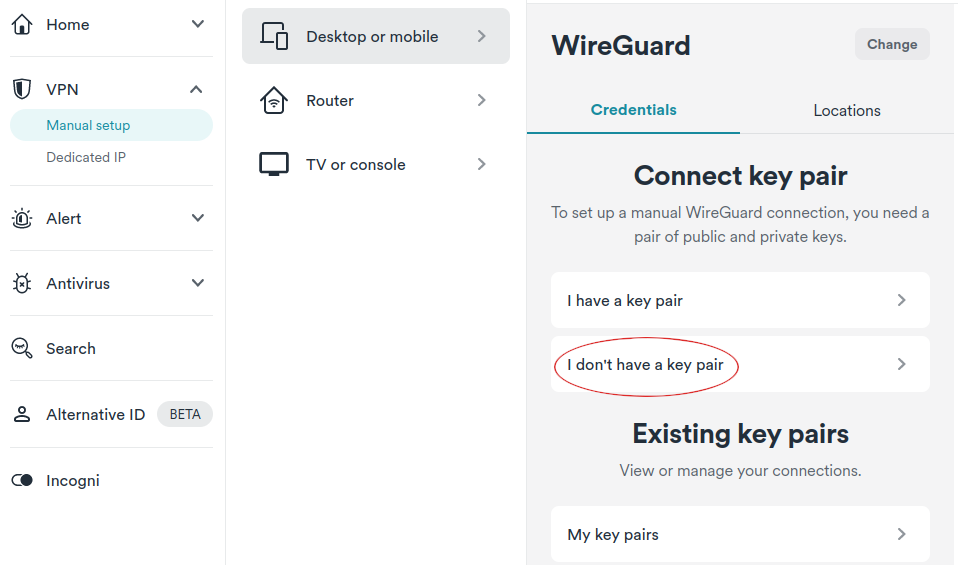Click the Desktop or mobile device icon
Viewport: 958px width, 565px height.
click(274, 36)
